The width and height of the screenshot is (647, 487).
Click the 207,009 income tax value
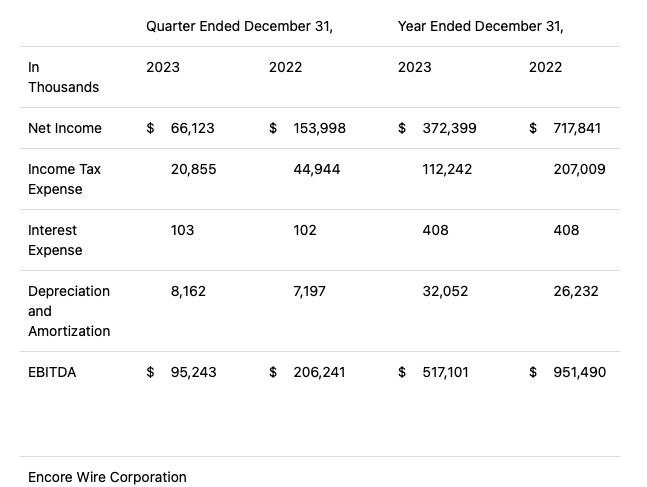pos(579,169)
